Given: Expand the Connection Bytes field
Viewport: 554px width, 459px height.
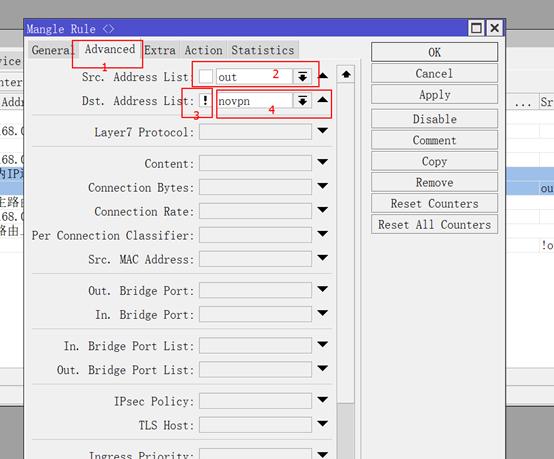Looking at the screenshot, I should click(x=323, y=186).
